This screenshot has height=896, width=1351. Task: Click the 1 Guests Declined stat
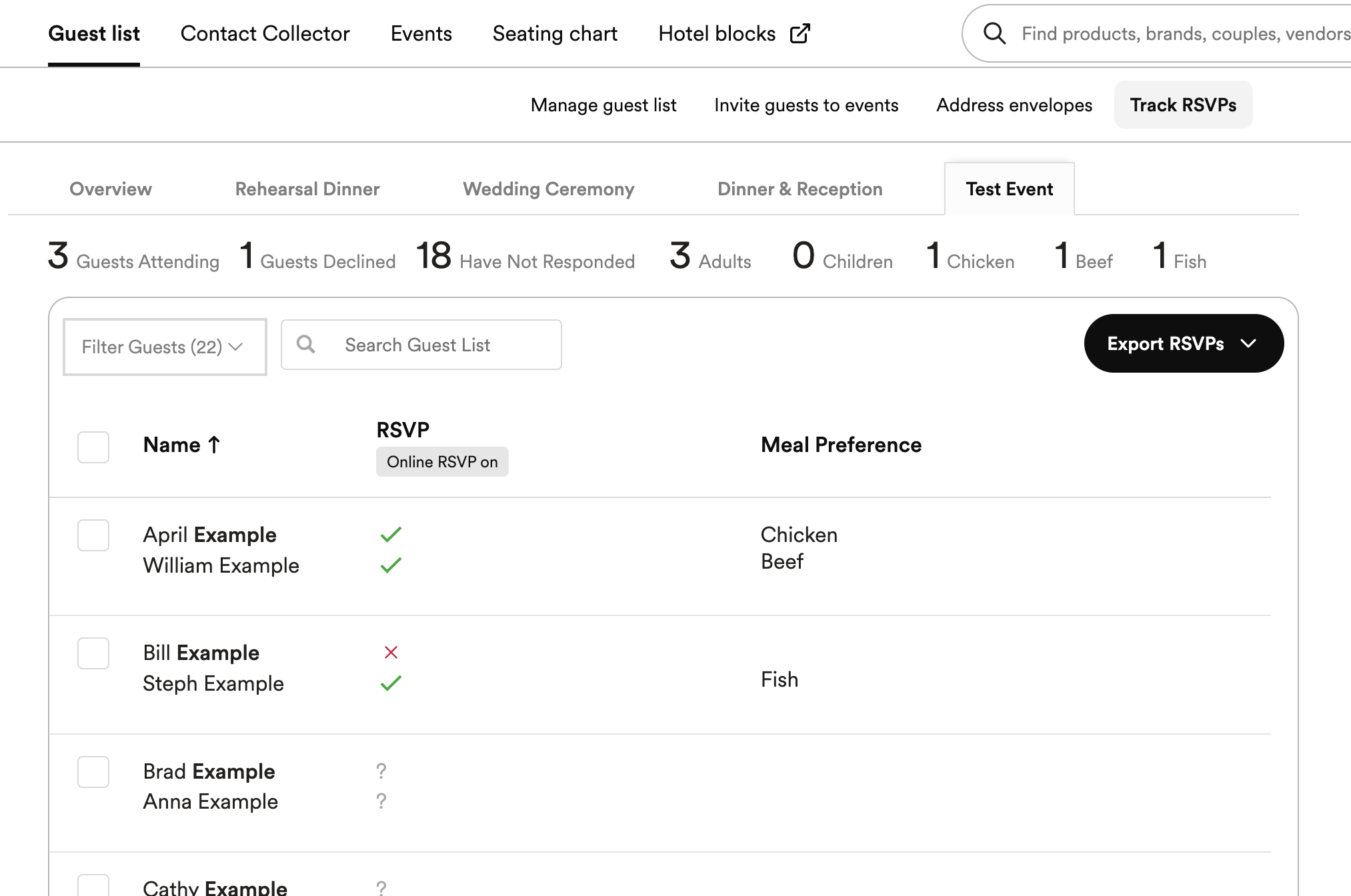tap(317, 256)
